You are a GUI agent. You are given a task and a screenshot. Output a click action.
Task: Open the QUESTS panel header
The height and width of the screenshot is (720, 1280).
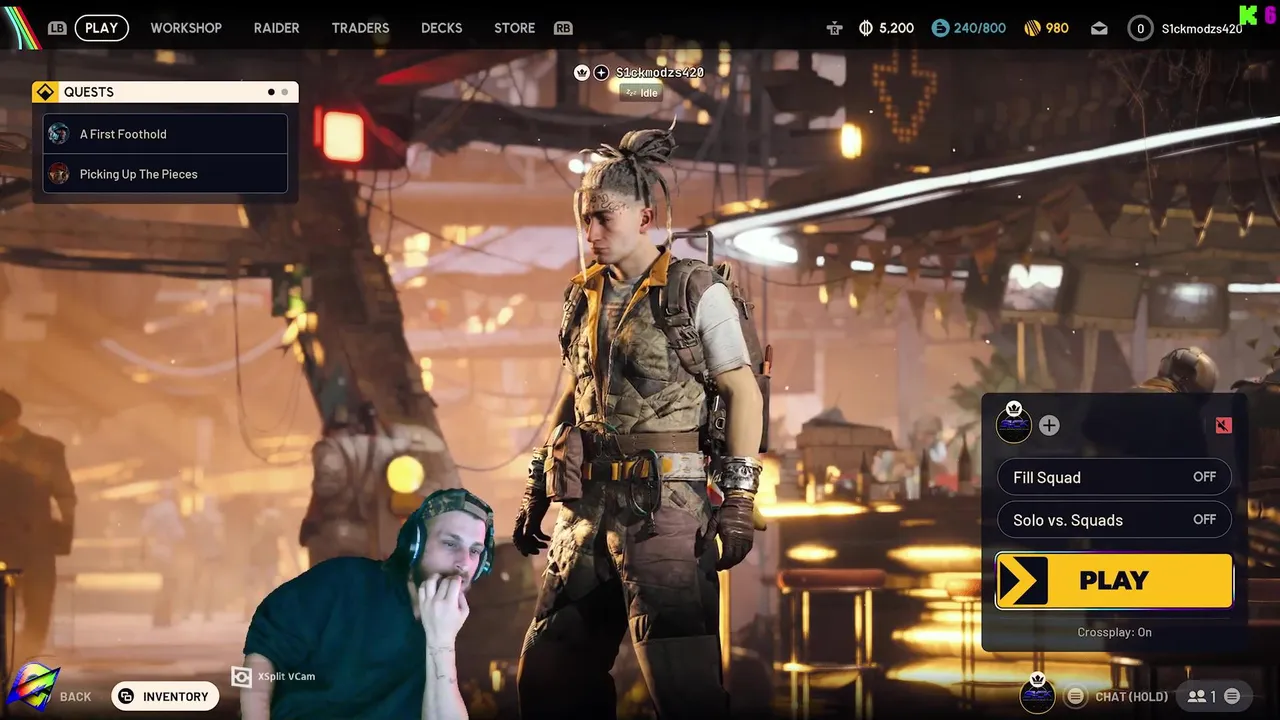click(x=165, y=92)
